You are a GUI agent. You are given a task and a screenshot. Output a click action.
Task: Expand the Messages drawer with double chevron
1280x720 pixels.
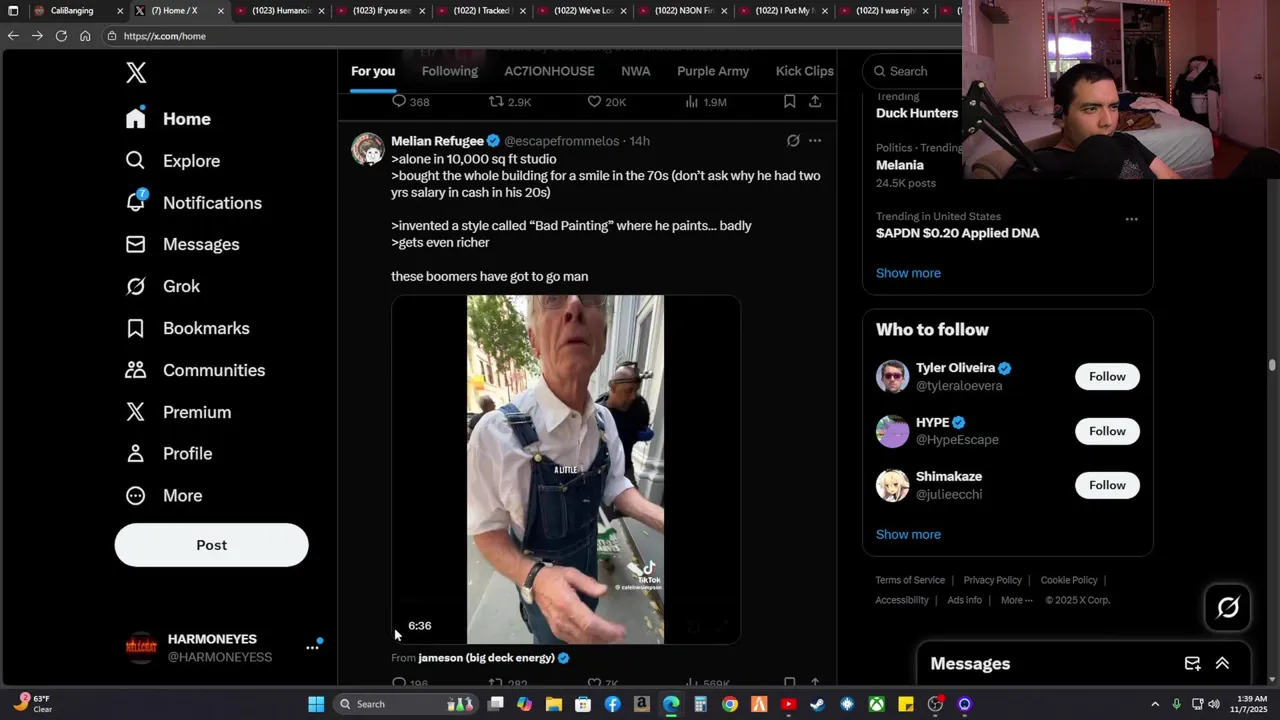(1222, 664)
